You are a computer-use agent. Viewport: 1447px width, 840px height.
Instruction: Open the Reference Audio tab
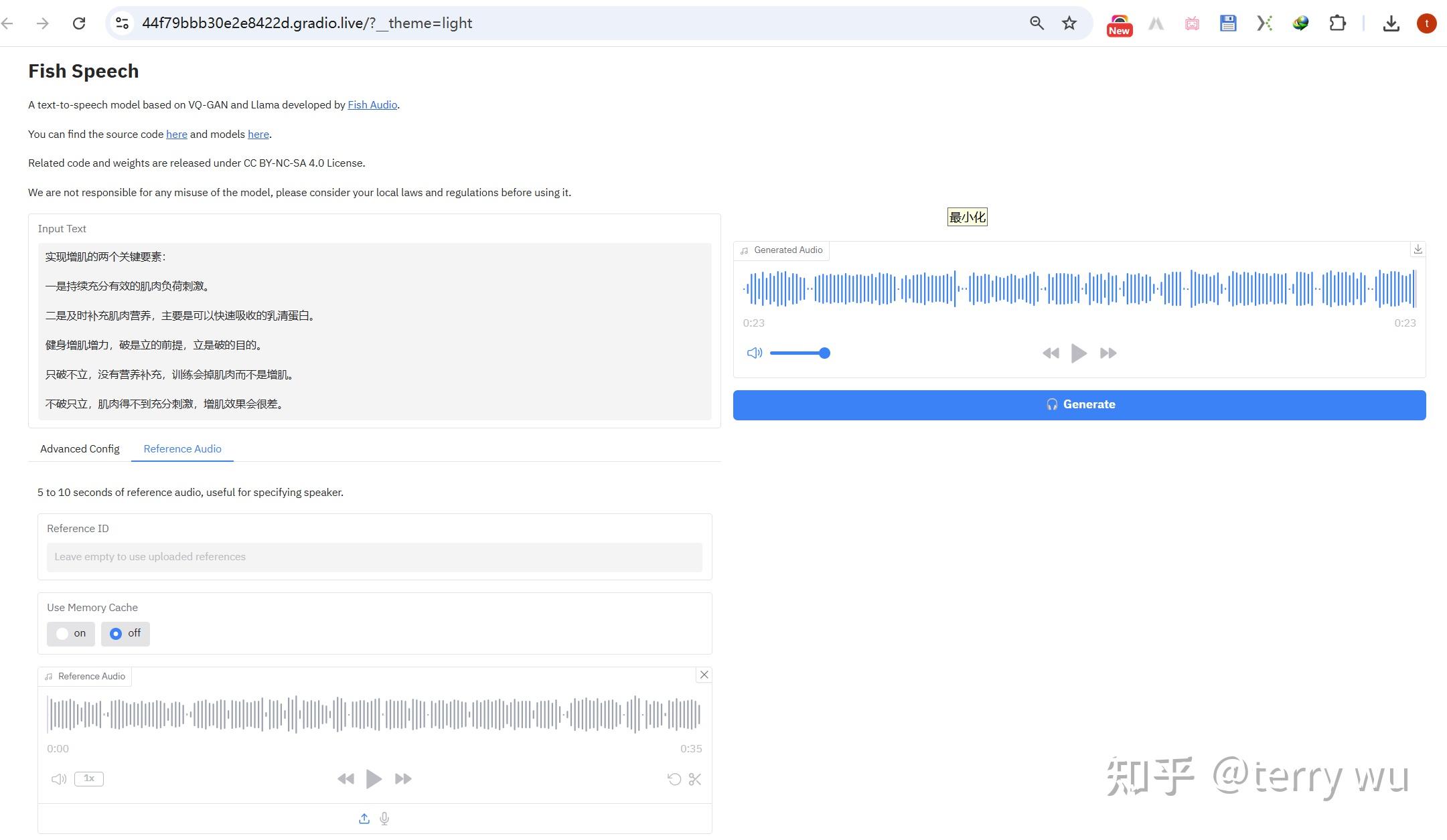pyautogui.click(x=181, y=448)
